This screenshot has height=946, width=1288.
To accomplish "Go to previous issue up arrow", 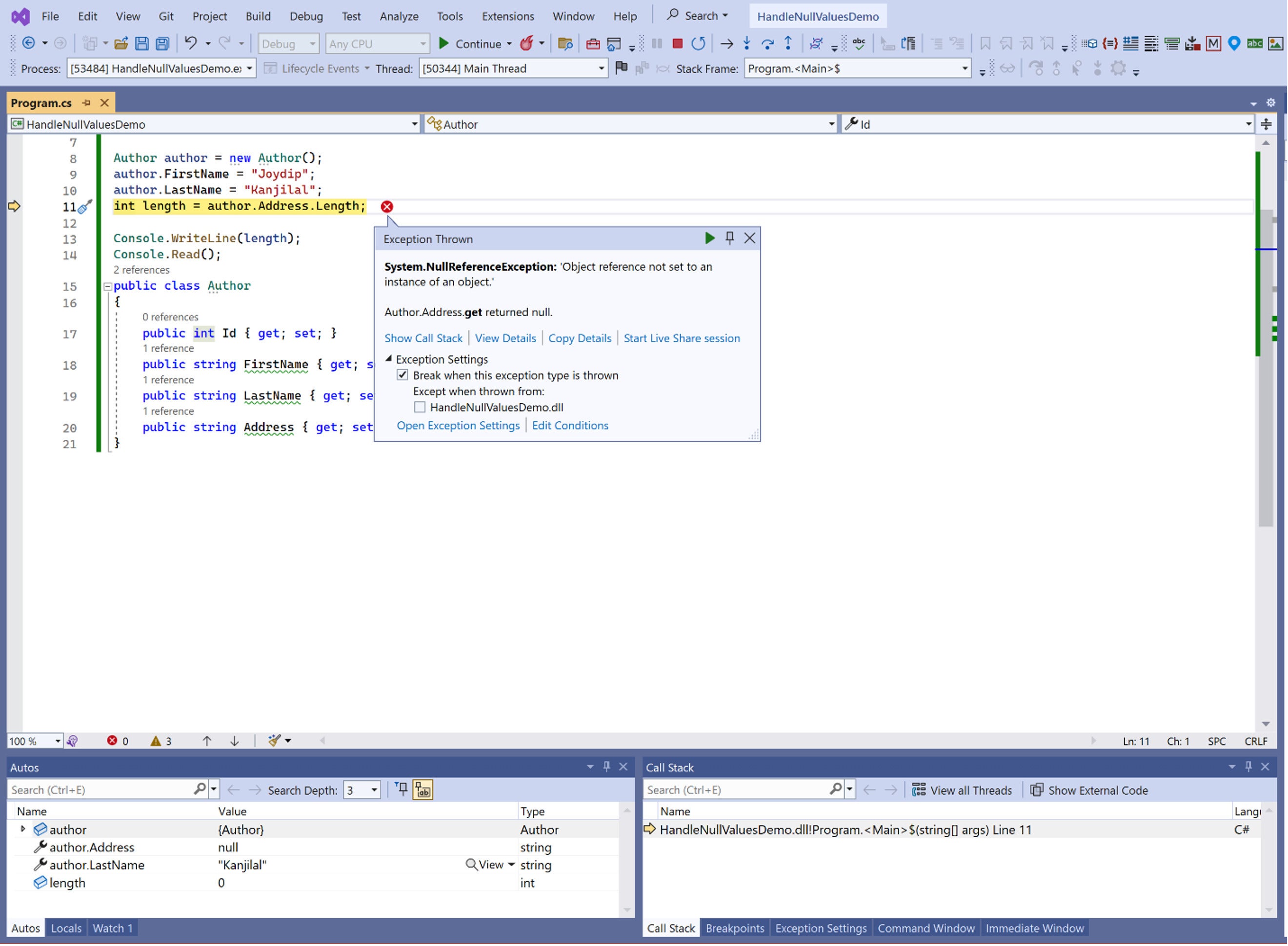I will [x=207, y=741].
